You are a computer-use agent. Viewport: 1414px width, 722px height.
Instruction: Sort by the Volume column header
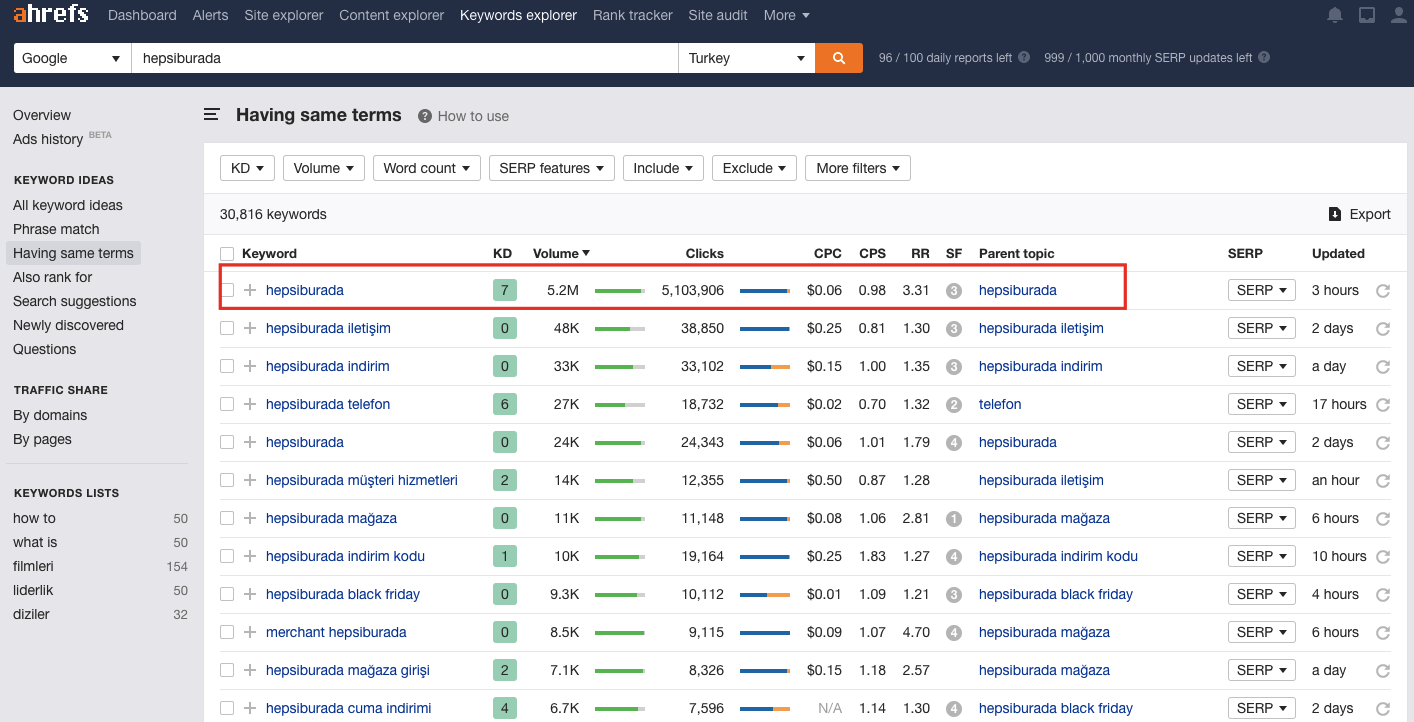(x=561, y=253)
